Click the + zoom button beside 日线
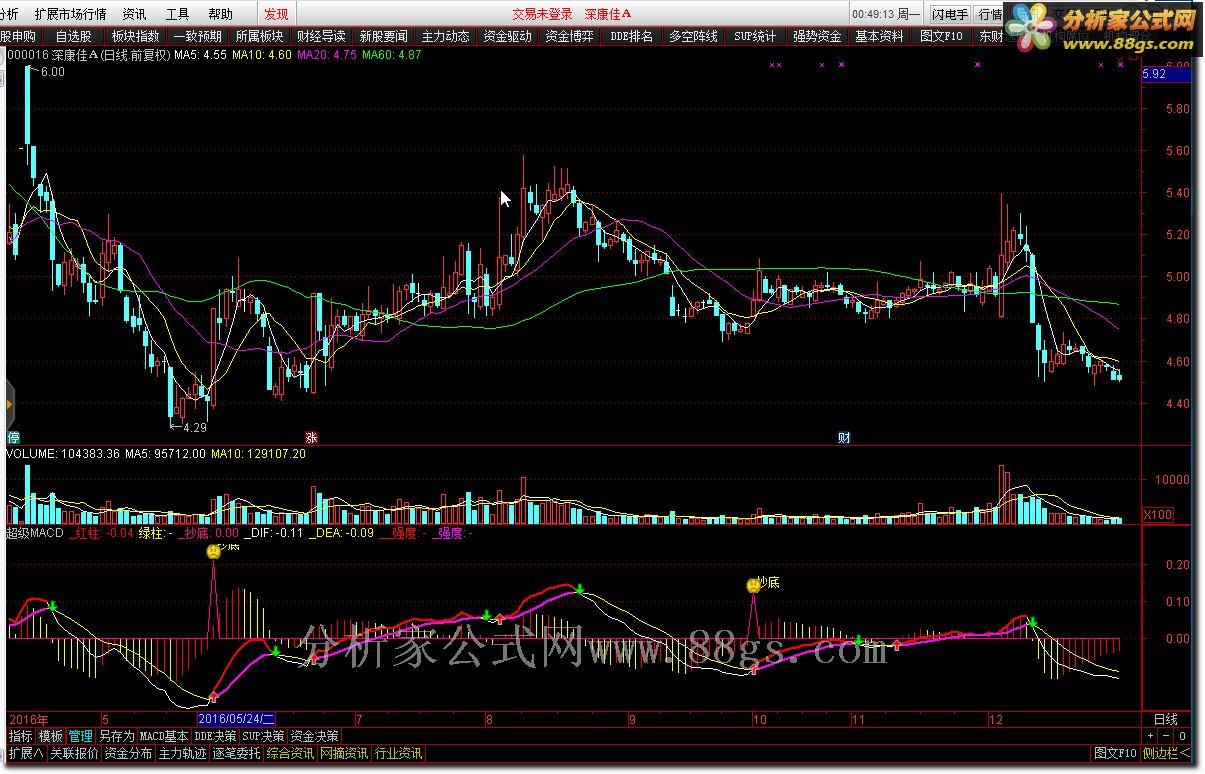1205x774 pixels. point(1150,736)
